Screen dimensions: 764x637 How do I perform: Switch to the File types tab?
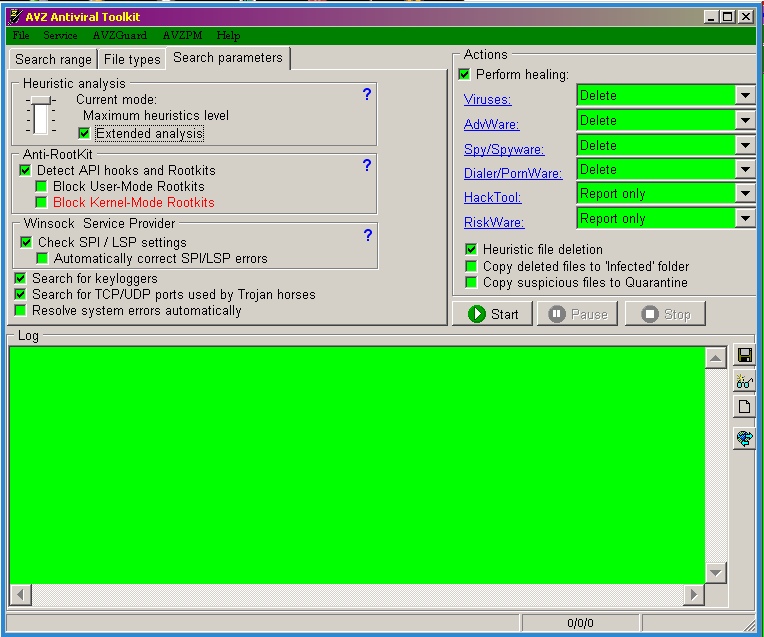[x=132, y=59]
